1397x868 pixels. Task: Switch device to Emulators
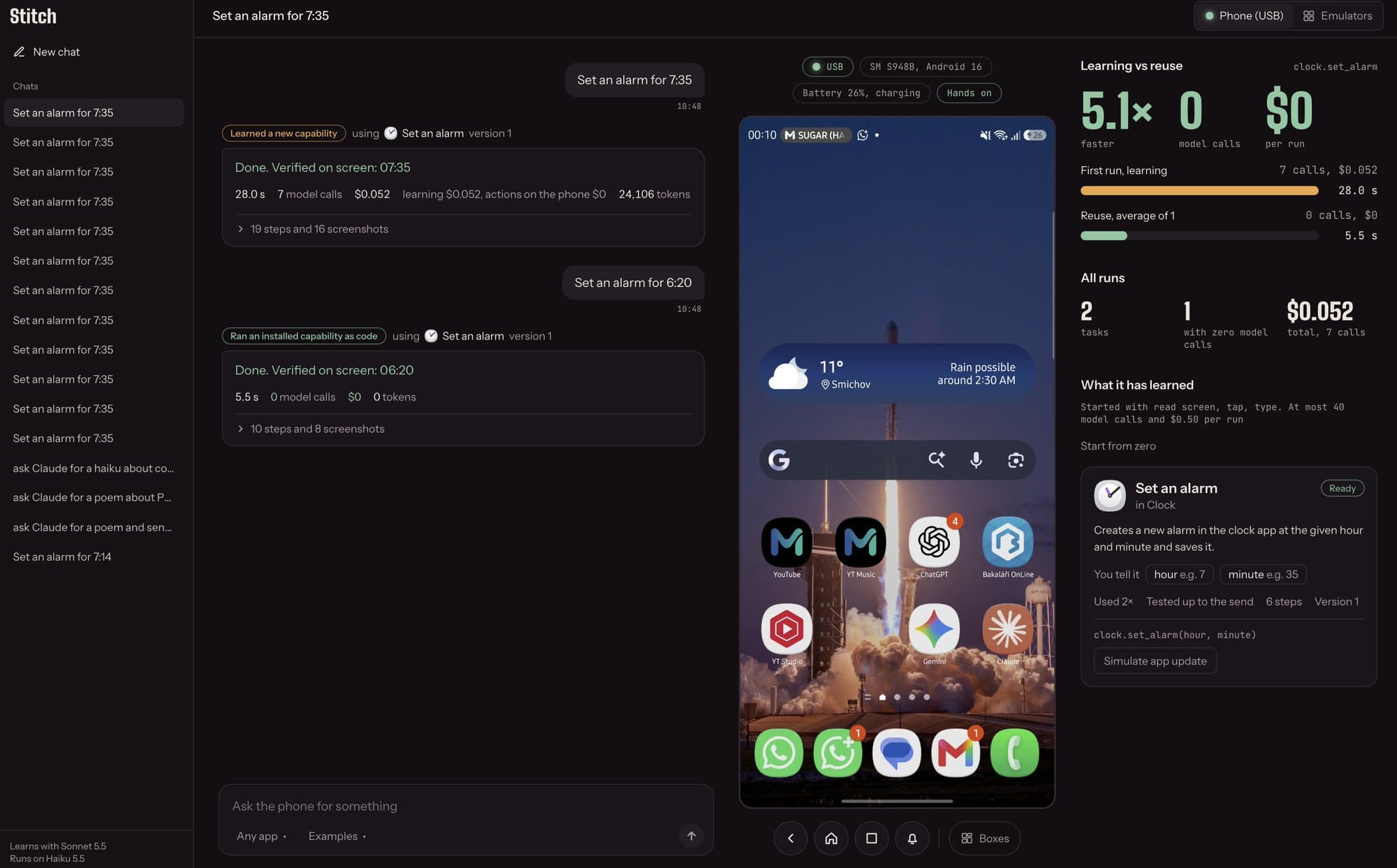(1338, 15)
